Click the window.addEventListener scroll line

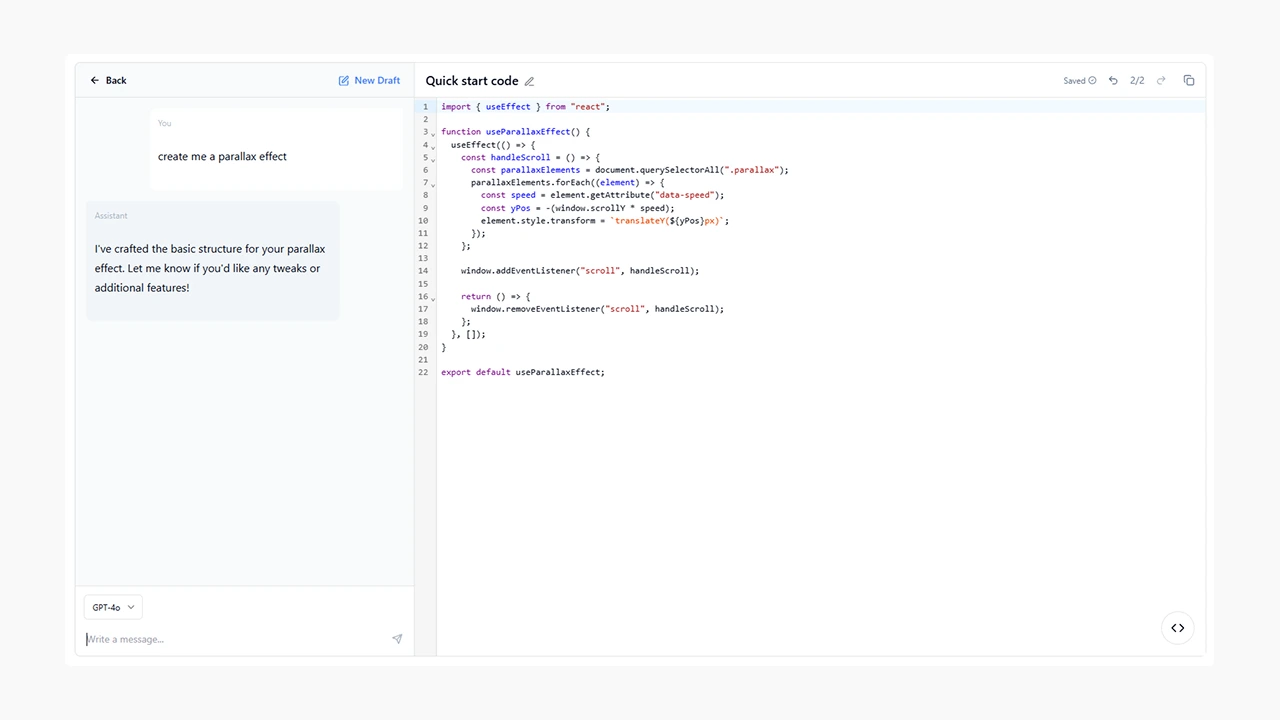(x=580, y=271)
